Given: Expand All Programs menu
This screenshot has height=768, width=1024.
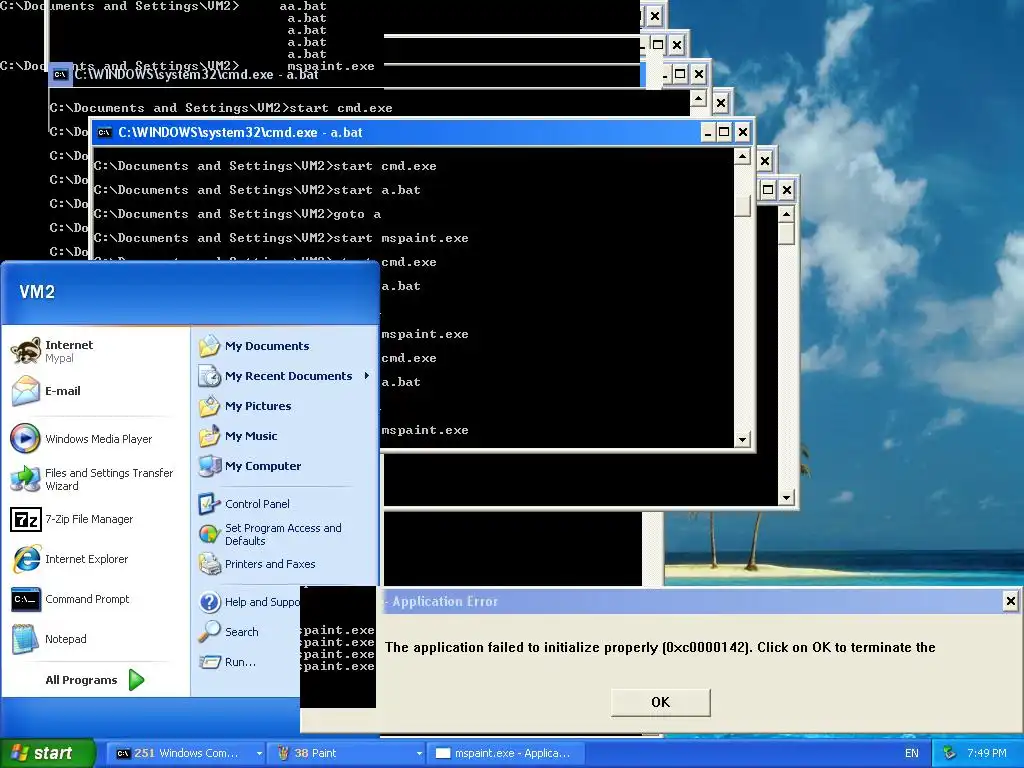Looking at the screenshot, I should (x=95, y=680).
